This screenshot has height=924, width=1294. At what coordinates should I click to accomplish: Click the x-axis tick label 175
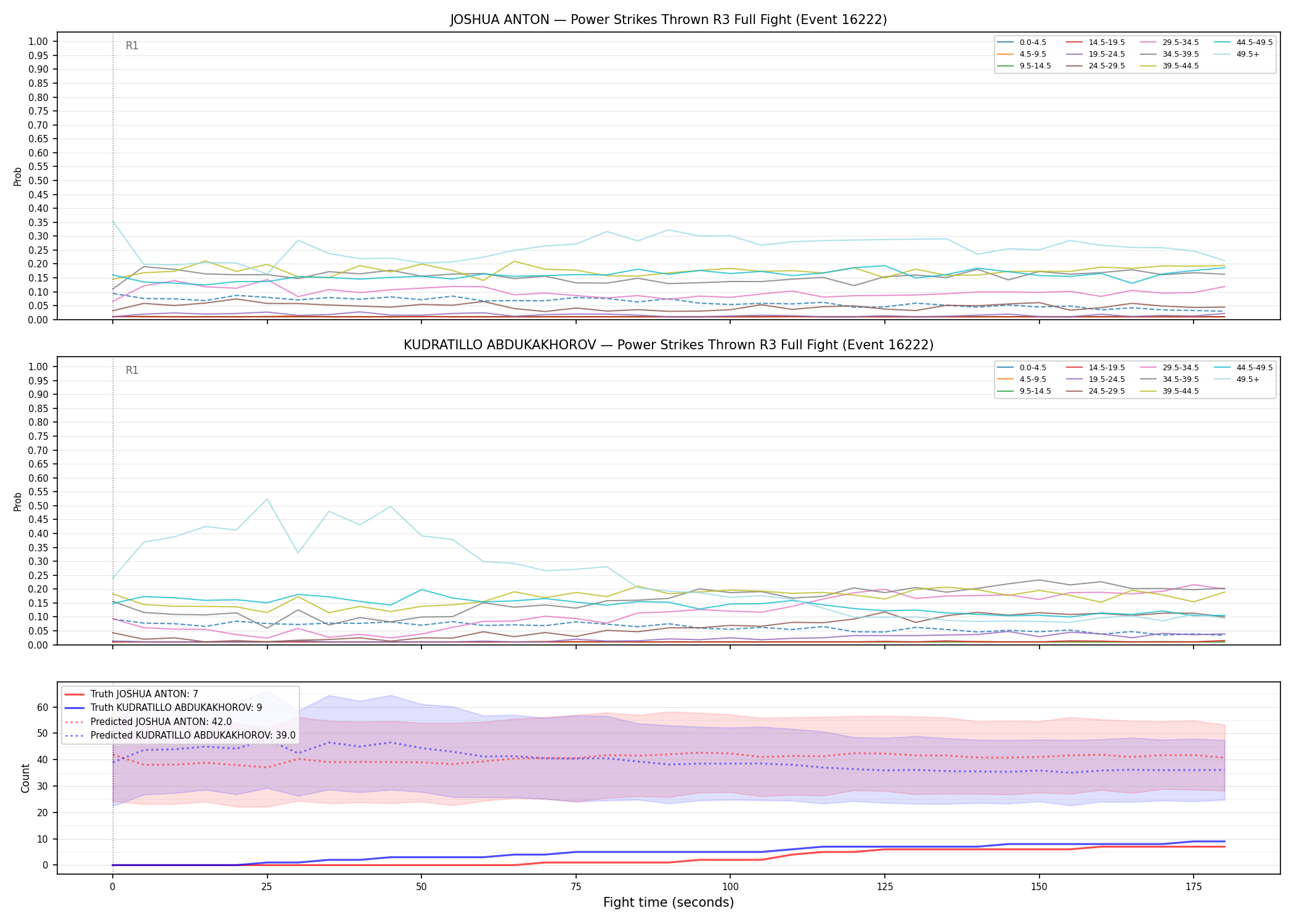[x=1194, y=887]
